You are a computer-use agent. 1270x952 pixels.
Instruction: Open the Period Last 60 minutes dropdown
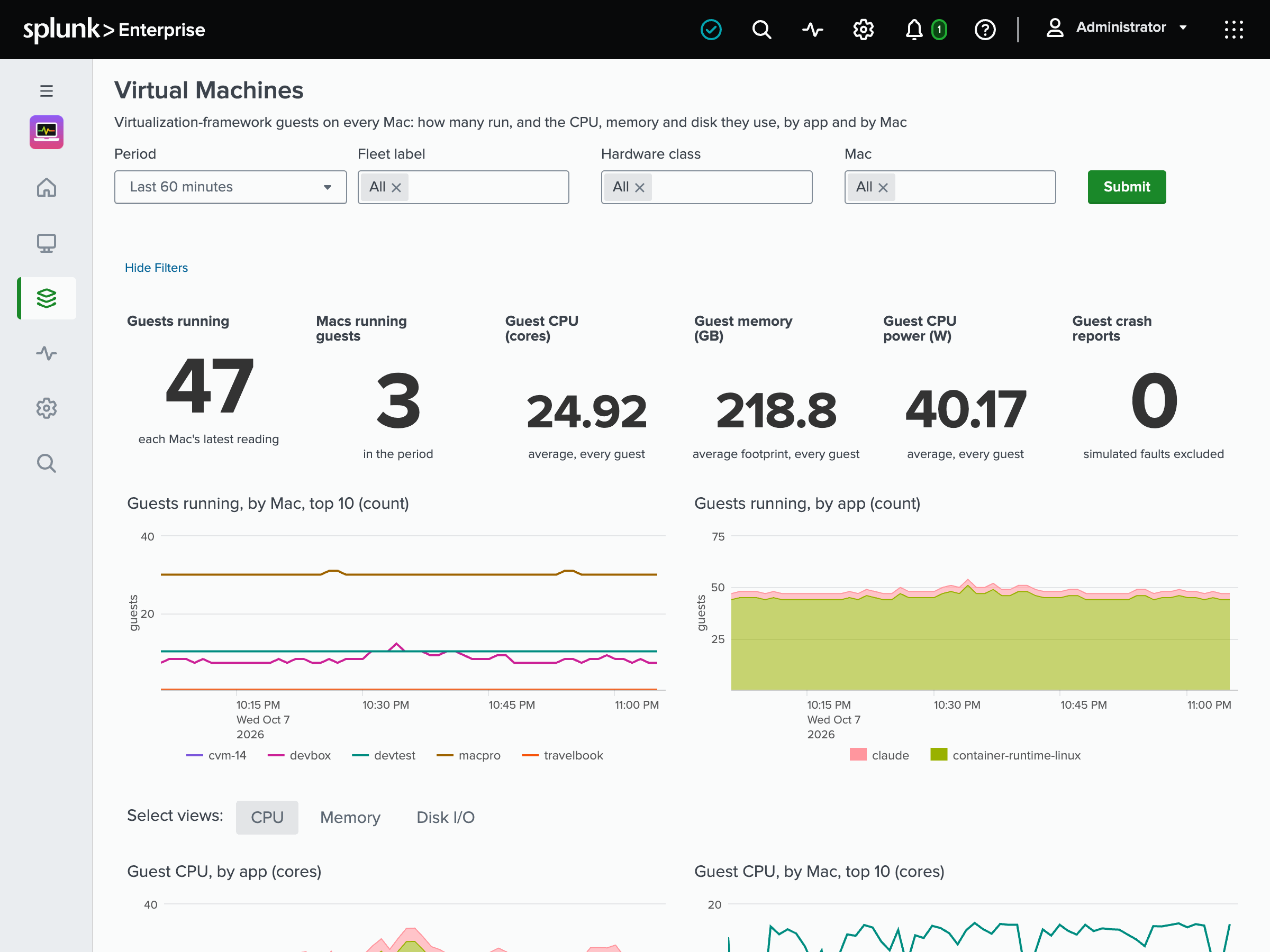point(230,187)
